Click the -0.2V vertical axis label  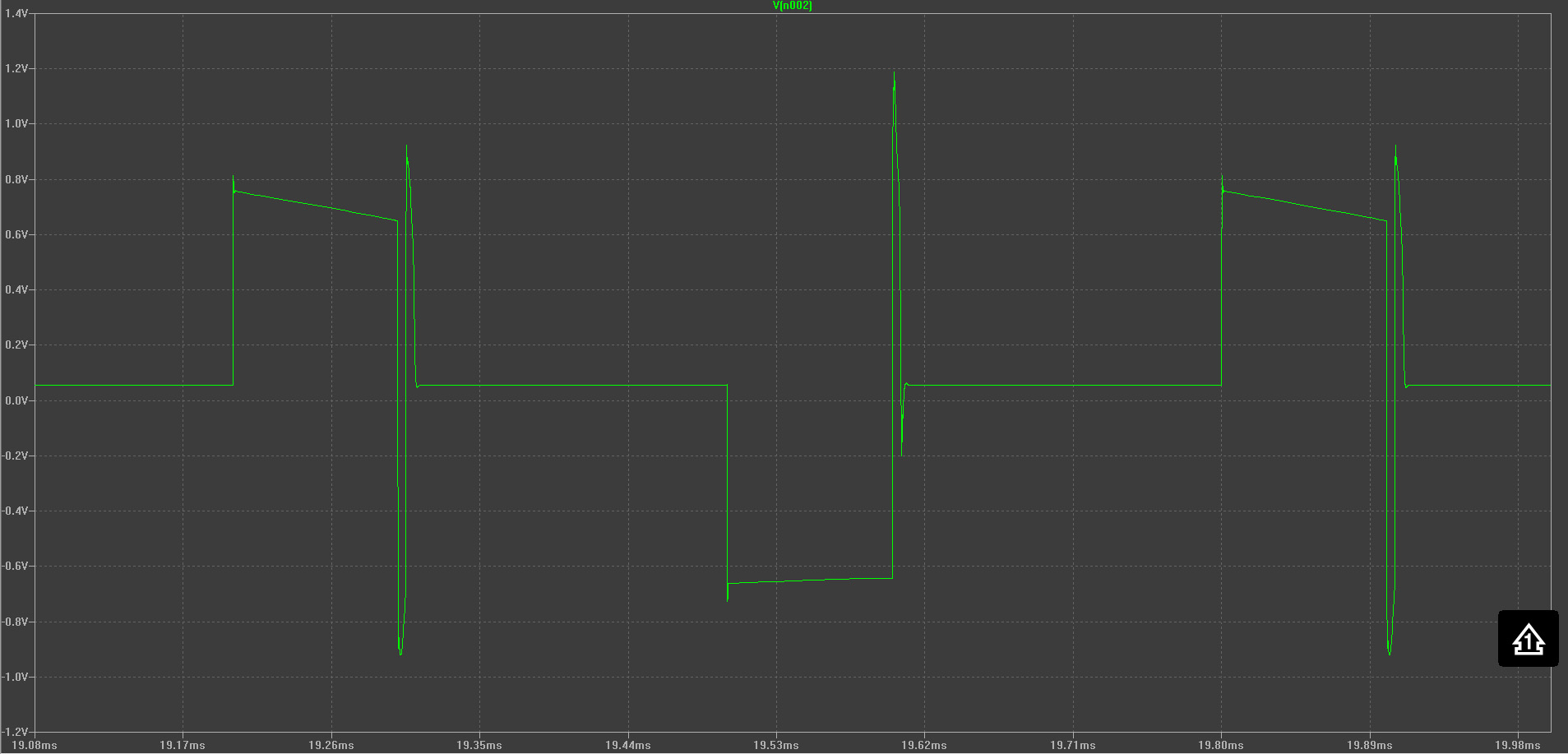click(x=15, y=456)
